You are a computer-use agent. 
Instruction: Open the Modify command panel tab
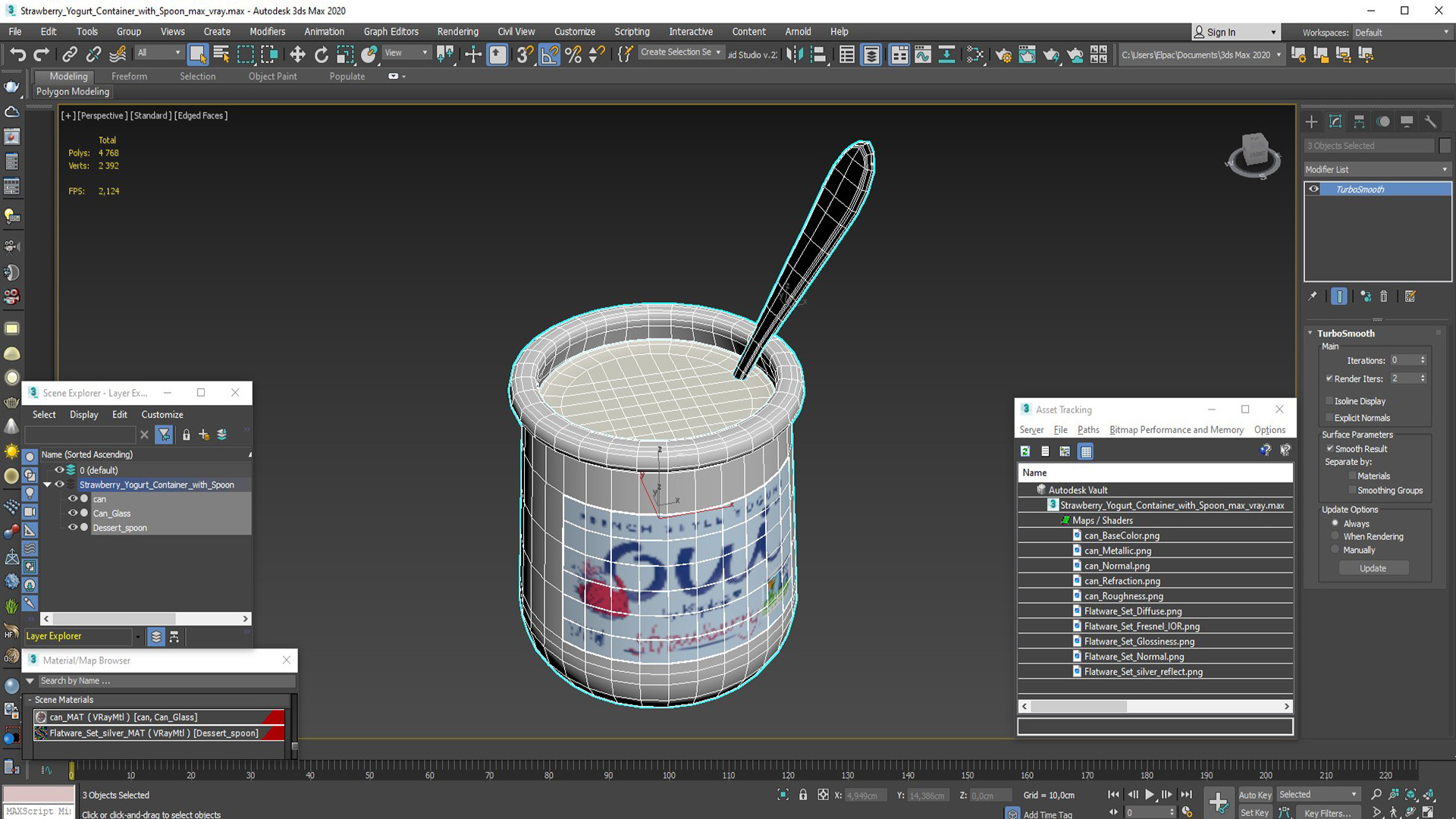pos(1335,121)
